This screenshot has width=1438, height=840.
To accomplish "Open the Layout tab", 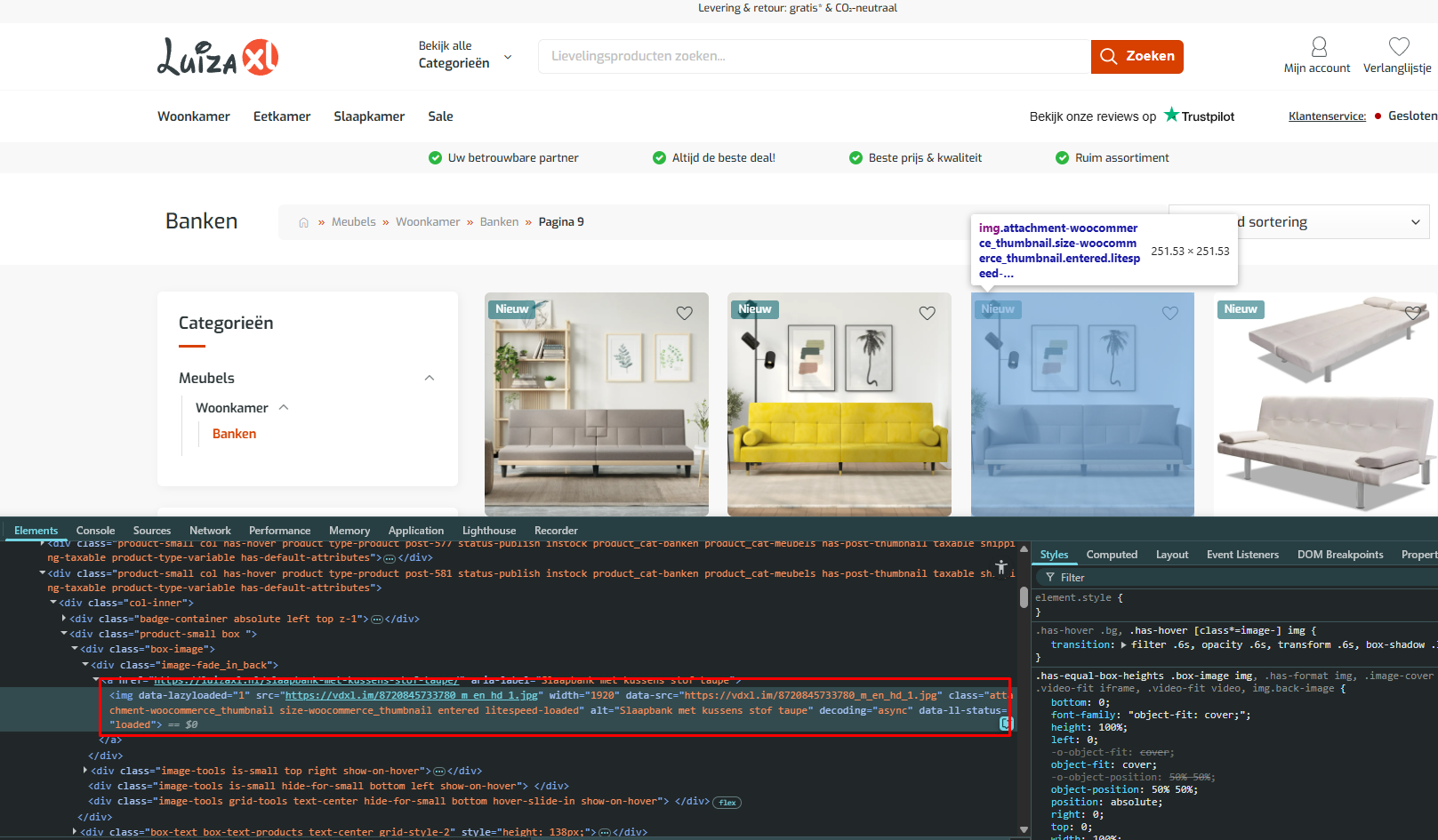I will point(1172,555).
